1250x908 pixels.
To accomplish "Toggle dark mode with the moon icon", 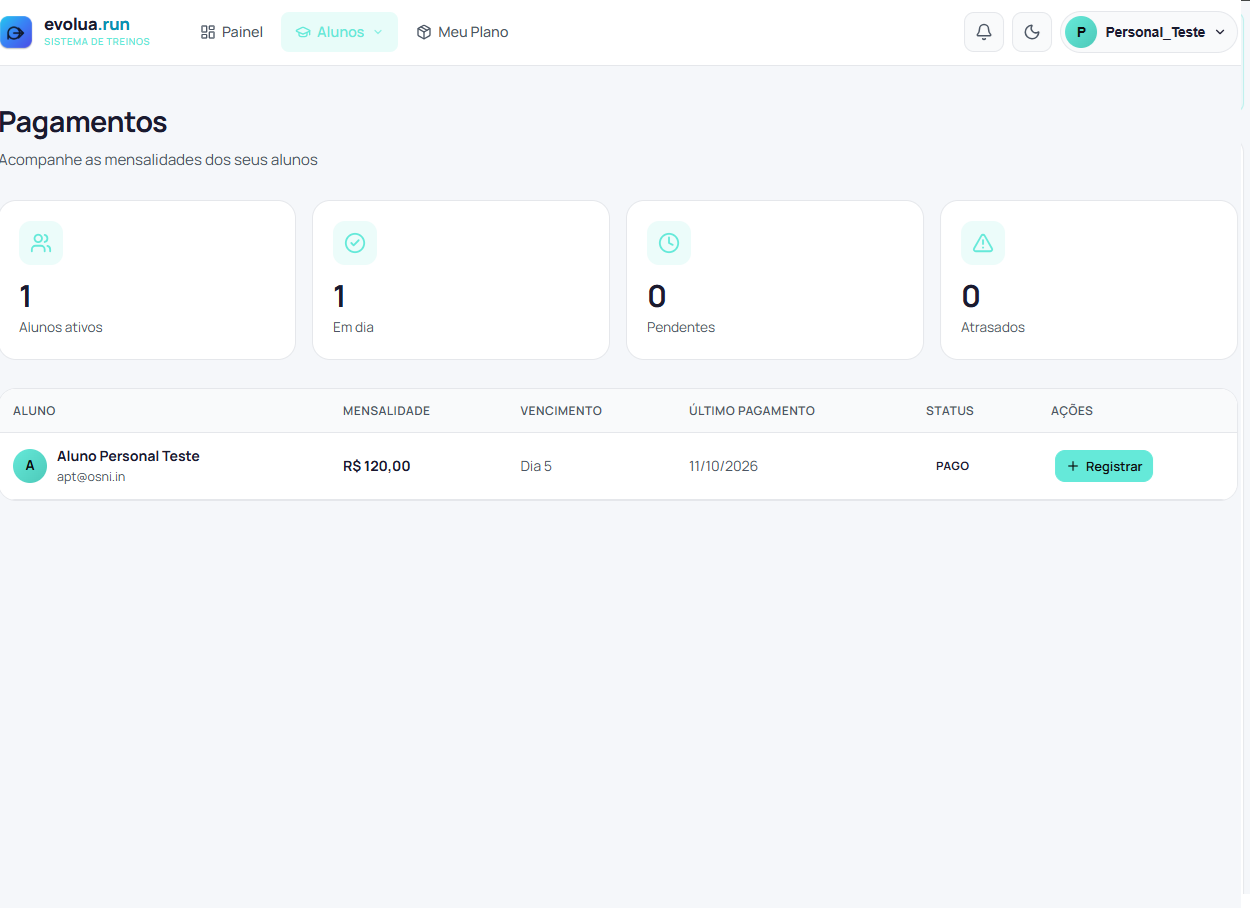I will tap(1032, 32).
